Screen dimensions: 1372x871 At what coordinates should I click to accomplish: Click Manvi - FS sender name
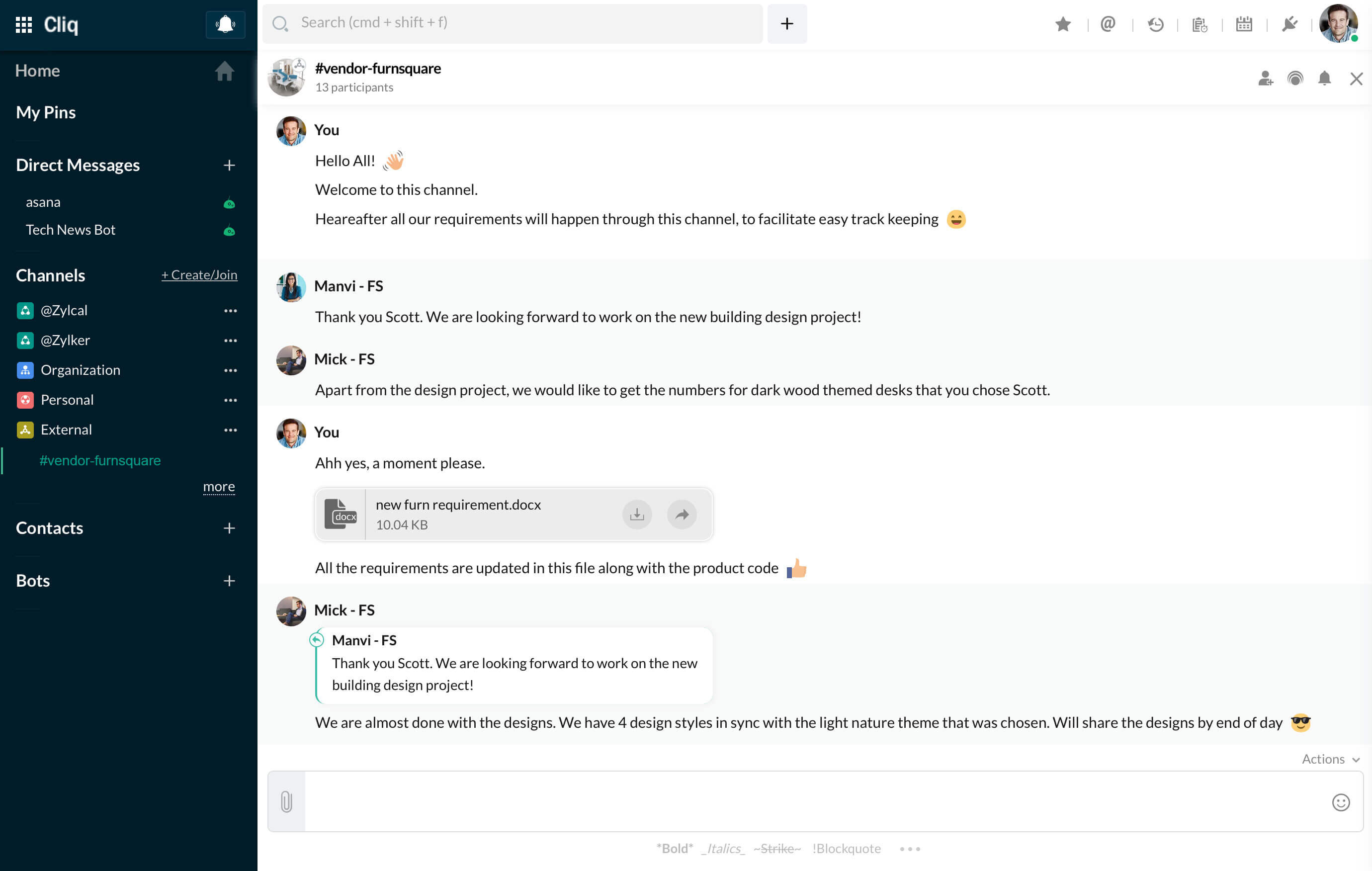(x=348, y=286)
